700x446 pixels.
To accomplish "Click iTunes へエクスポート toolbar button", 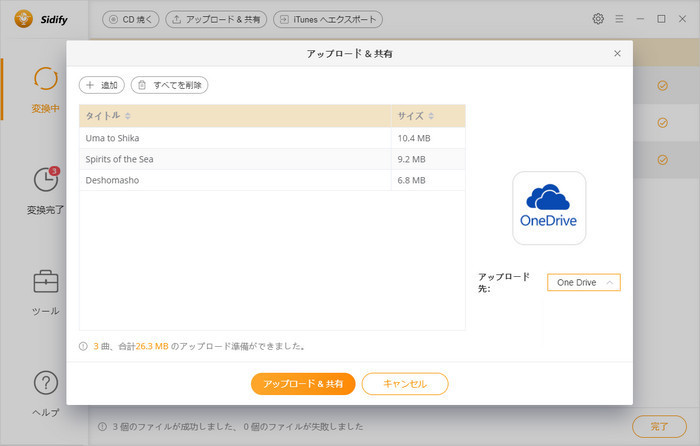I will tap(328, 19).
